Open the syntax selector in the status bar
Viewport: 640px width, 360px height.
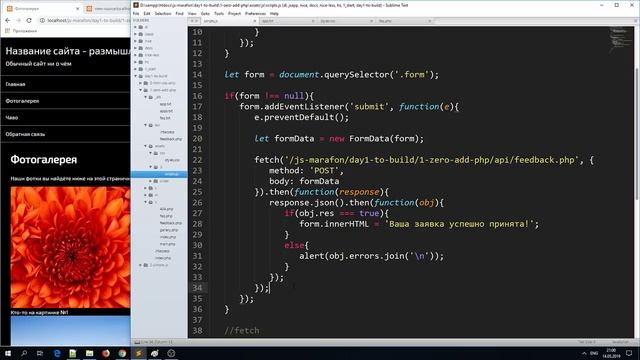click(x=620, y=342)
